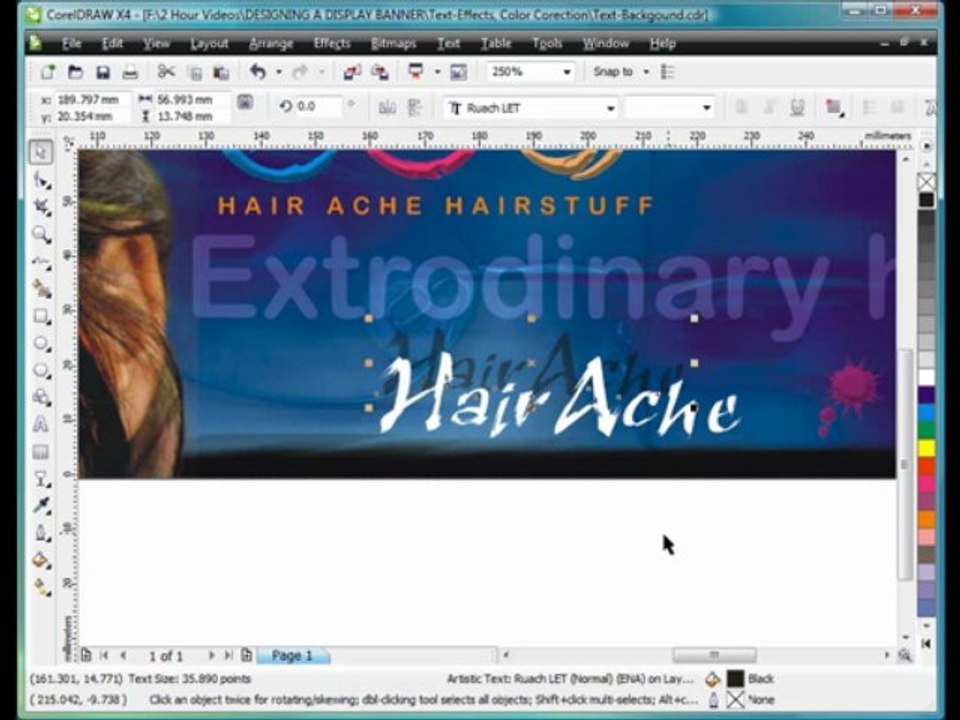
Task: Mirror the object horizontally
Action: point(387,108)
